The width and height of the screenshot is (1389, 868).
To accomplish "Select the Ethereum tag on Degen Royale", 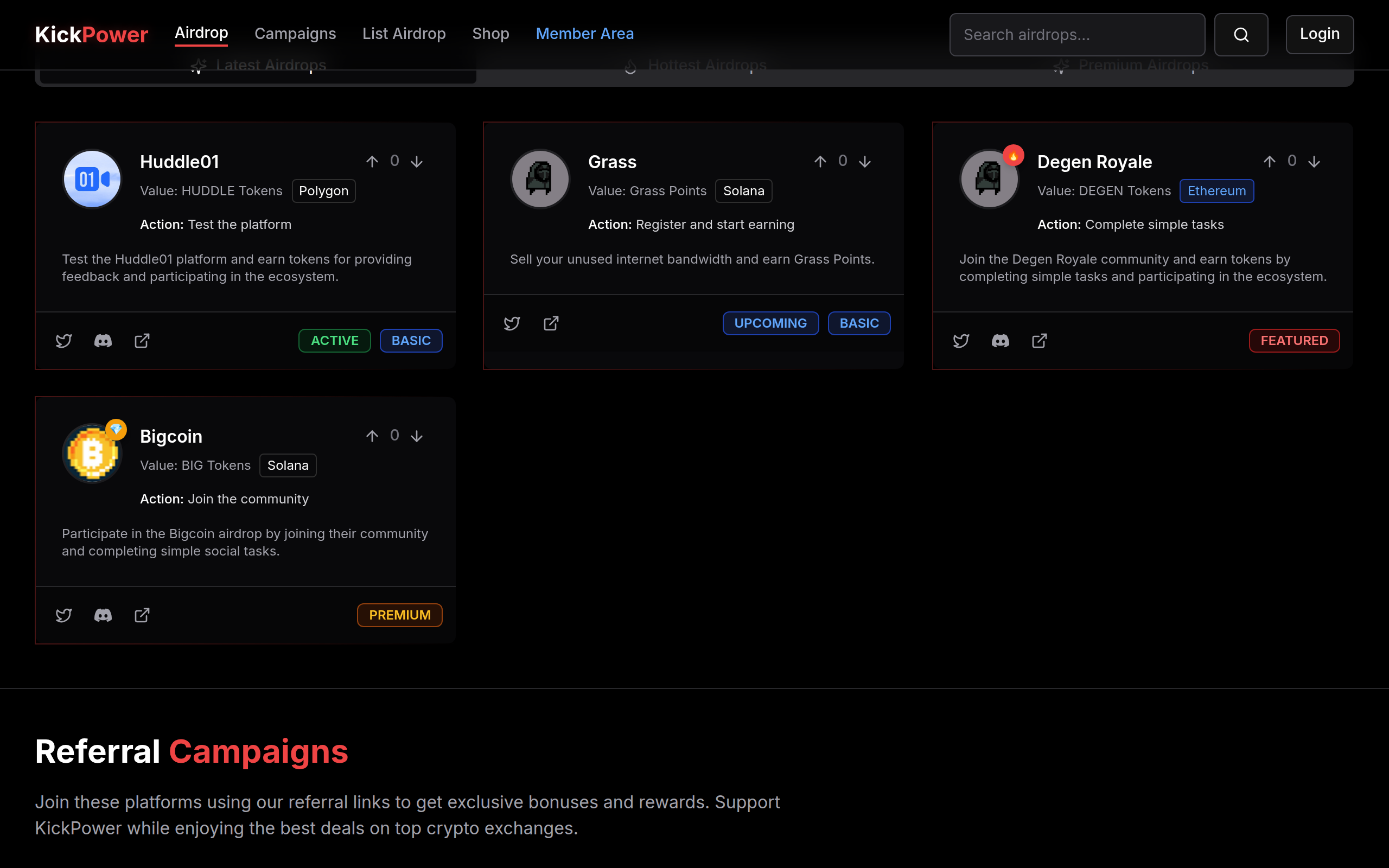I will click(x=1216, y=190).
